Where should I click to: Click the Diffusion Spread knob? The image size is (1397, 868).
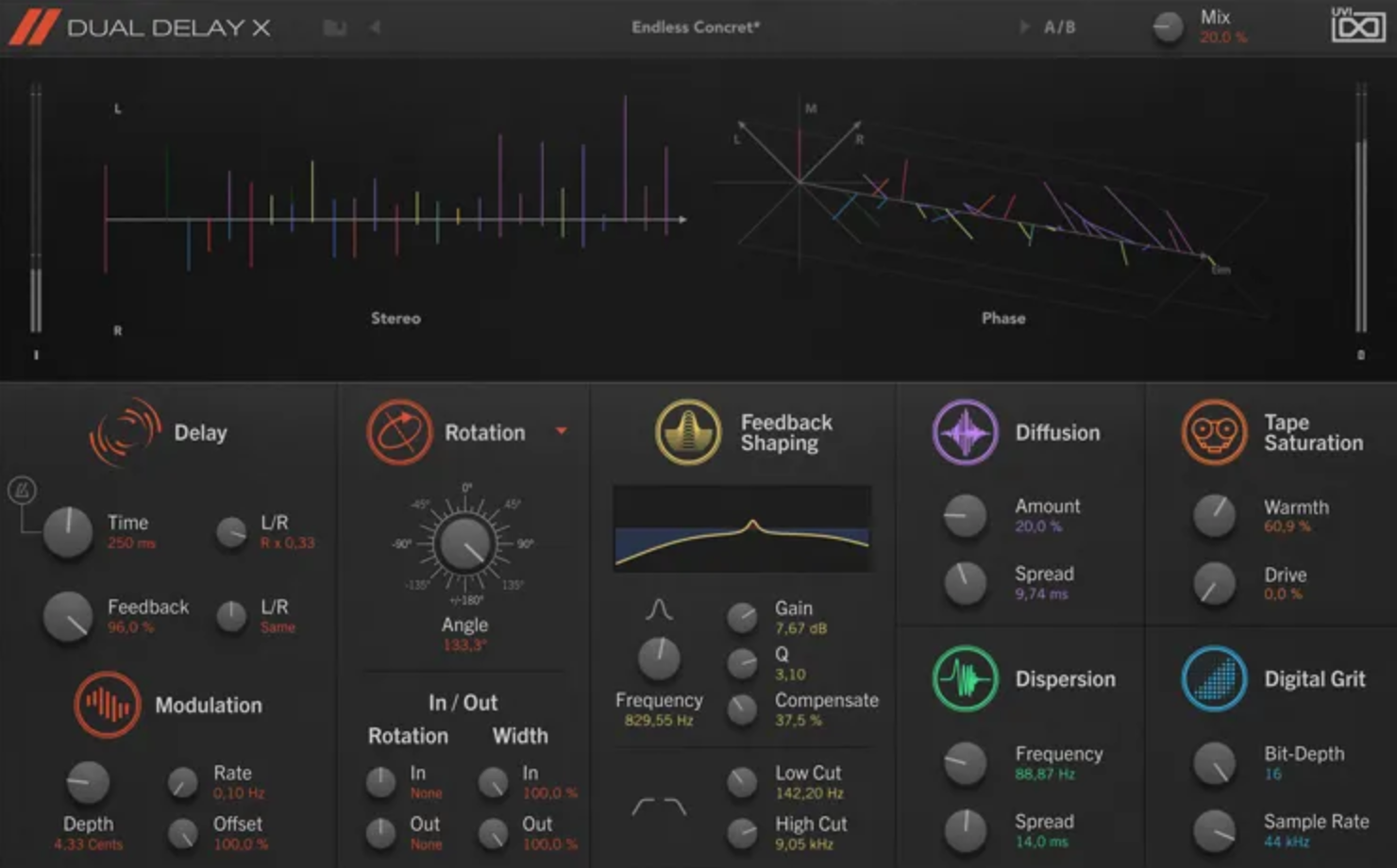pyautogui.click(x=965, y=583)
